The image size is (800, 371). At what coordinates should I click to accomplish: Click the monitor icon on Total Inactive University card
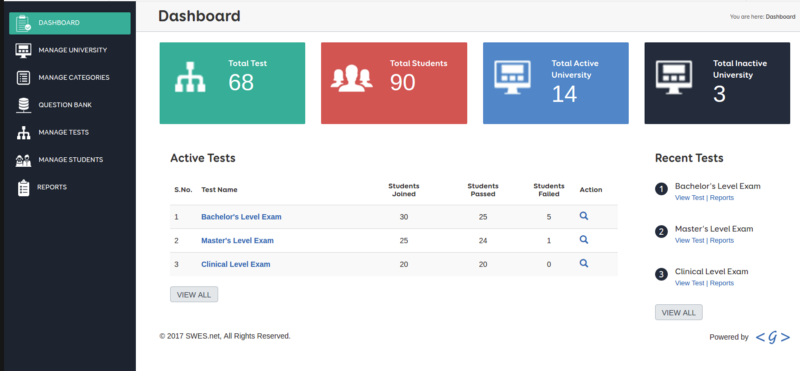pos(674,77)
